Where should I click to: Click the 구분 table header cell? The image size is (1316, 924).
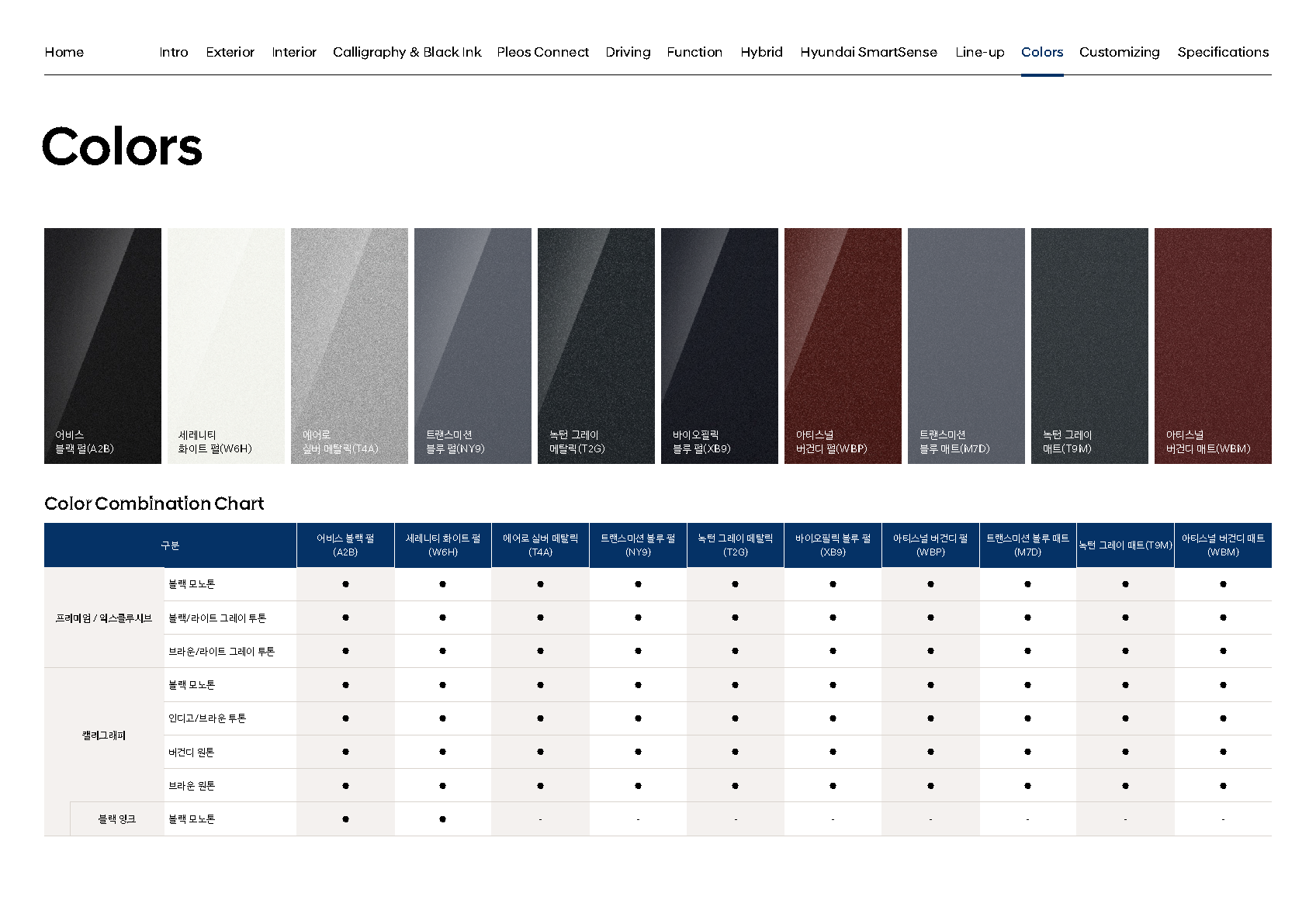(x=170, y=545)
